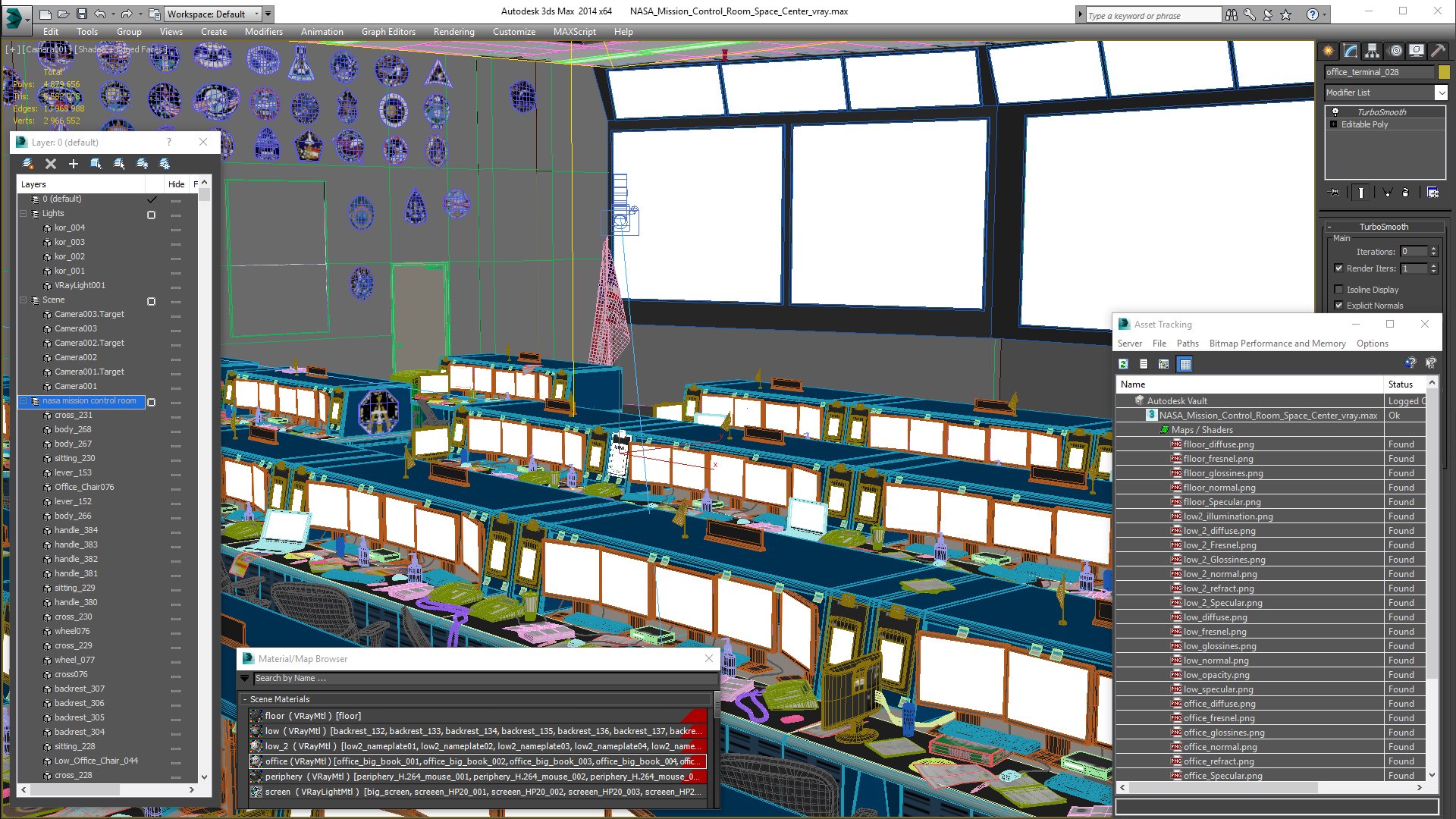Click the New Scene icon in quick access toolbar
The height and width of the screenshot is (819, 1456).
[x=45, y=14]
